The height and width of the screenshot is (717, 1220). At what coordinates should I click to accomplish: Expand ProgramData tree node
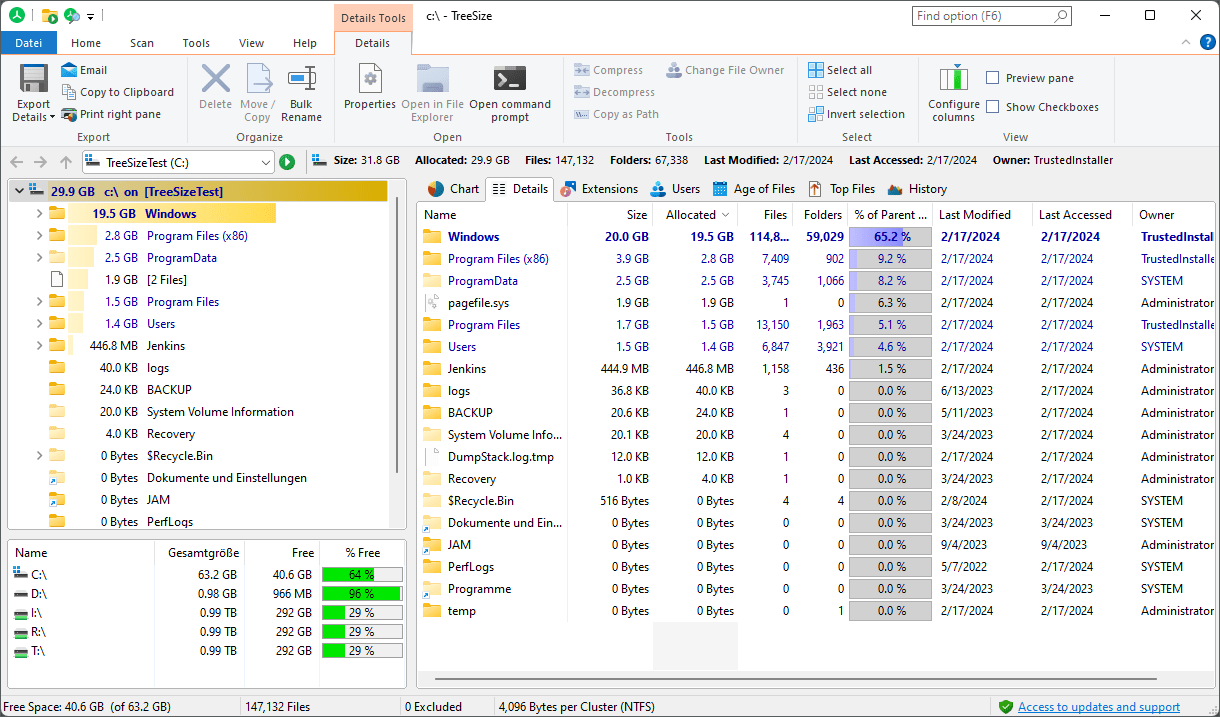tap(39, 257)
